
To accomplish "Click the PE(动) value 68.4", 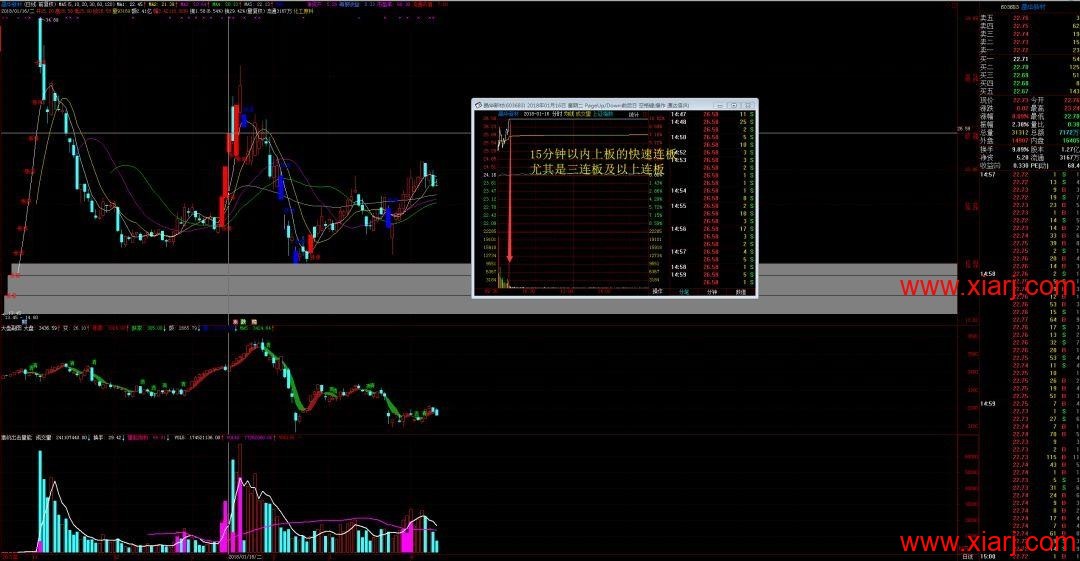I will [x=1073, y=165].
